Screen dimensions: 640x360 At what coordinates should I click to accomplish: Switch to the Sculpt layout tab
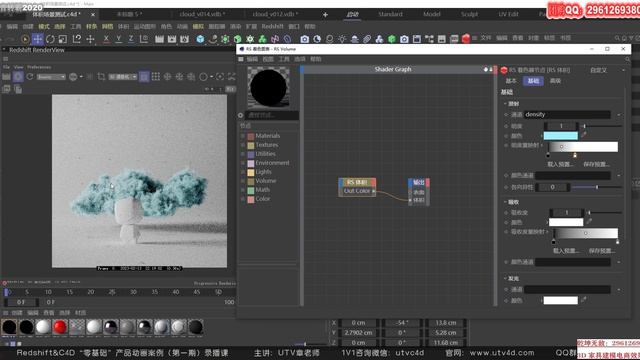(469, 14)
